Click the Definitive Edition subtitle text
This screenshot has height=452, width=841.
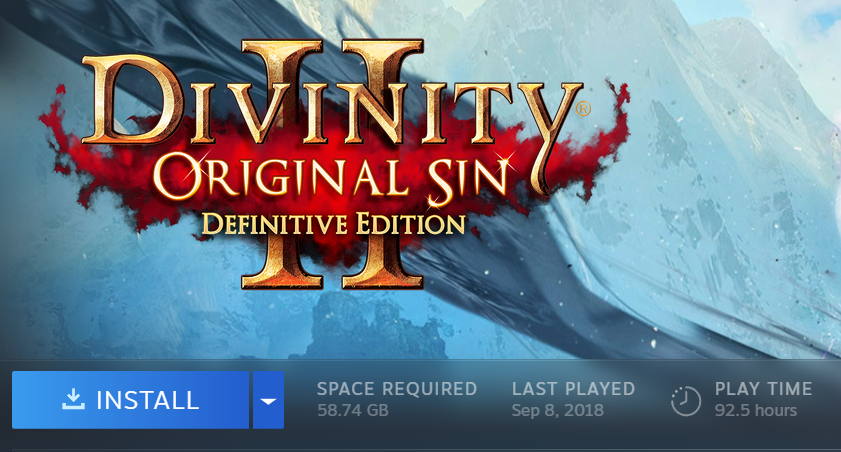(333, 224)
